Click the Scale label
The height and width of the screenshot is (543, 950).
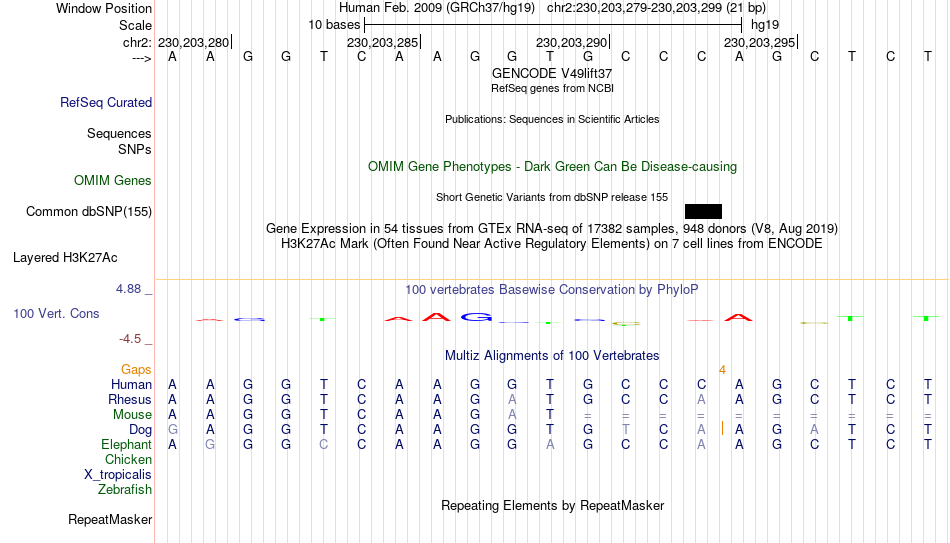click(x=136, y=25)
